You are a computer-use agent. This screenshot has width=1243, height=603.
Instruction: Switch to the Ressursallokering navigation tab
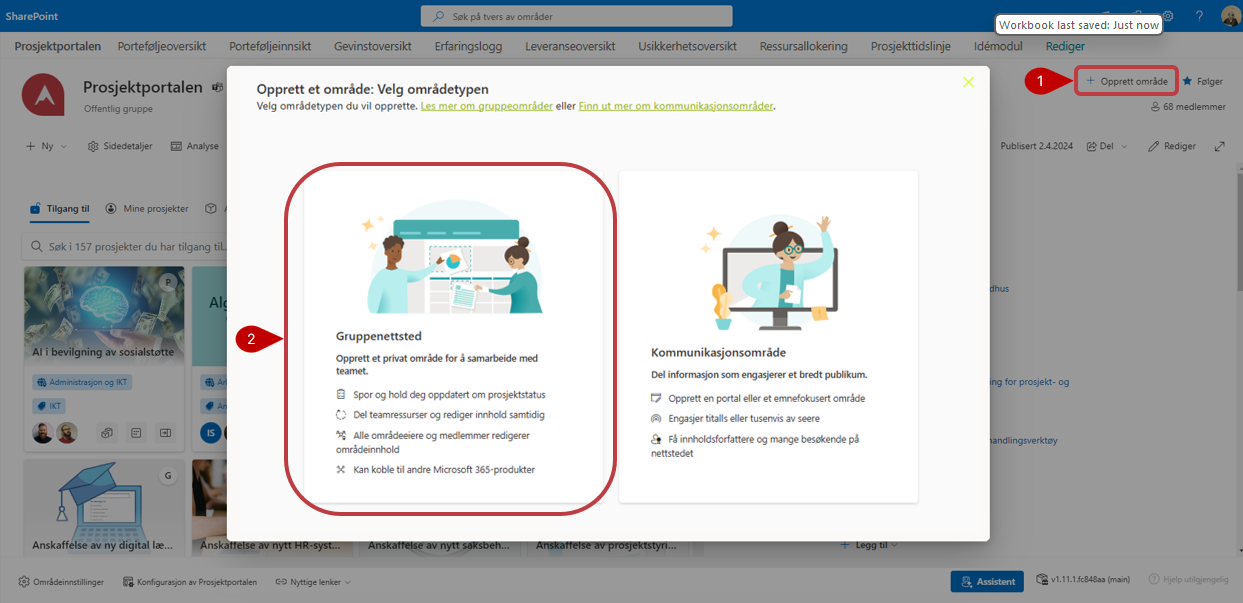coord(803,46)
